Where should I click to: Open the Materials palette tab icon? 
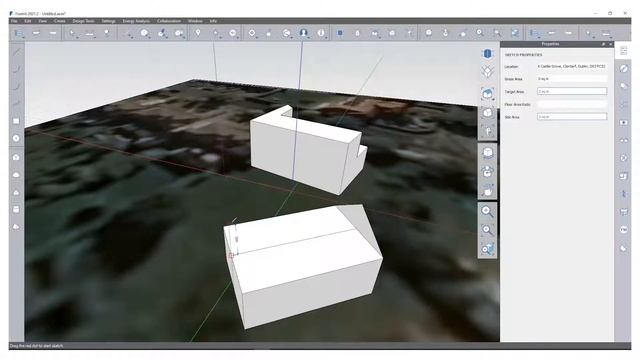click(623, 69)
